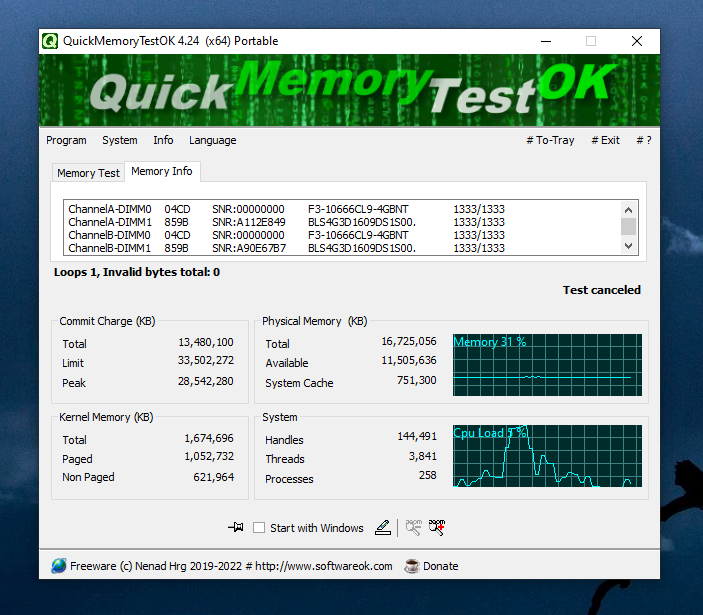Click Handles value 144,491
The height and width of the screenshot is (615, 703).
tap(417, 436)
